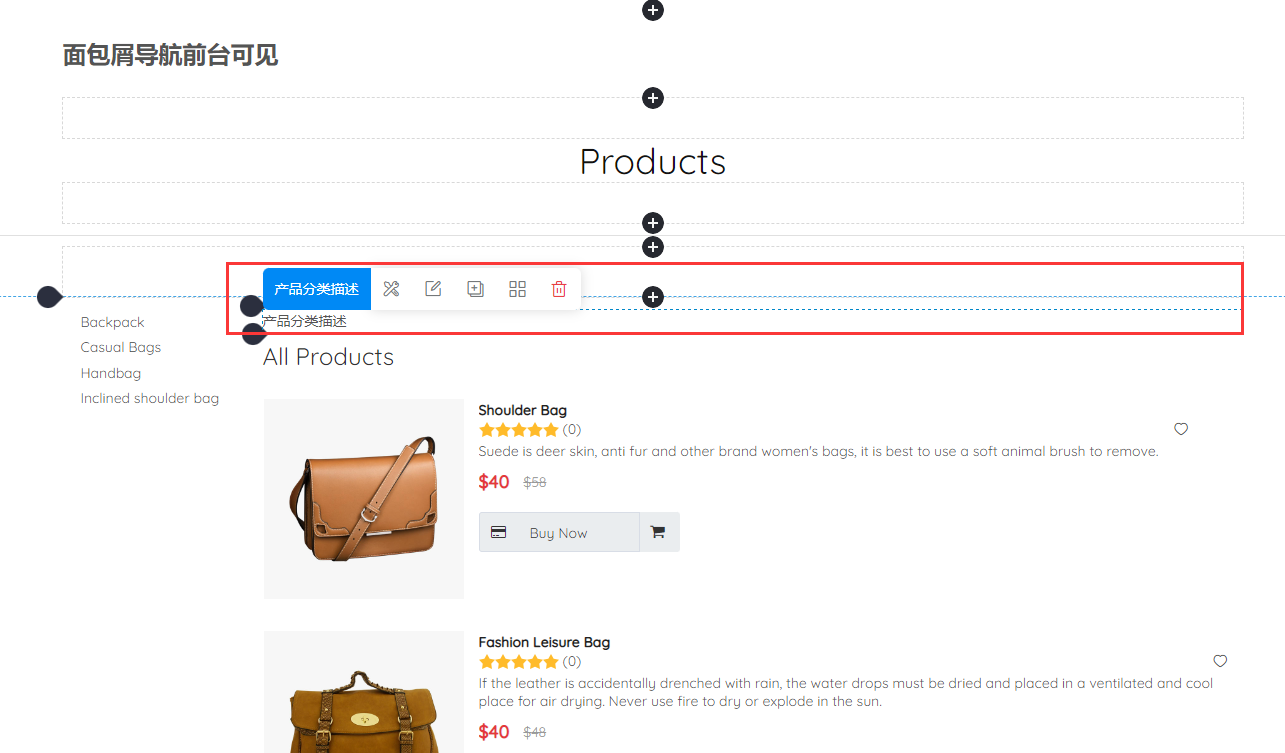This screenshot has height=753, width=1285.
Task: Open the four-square grid layout icon
Action: click(517, 289)
